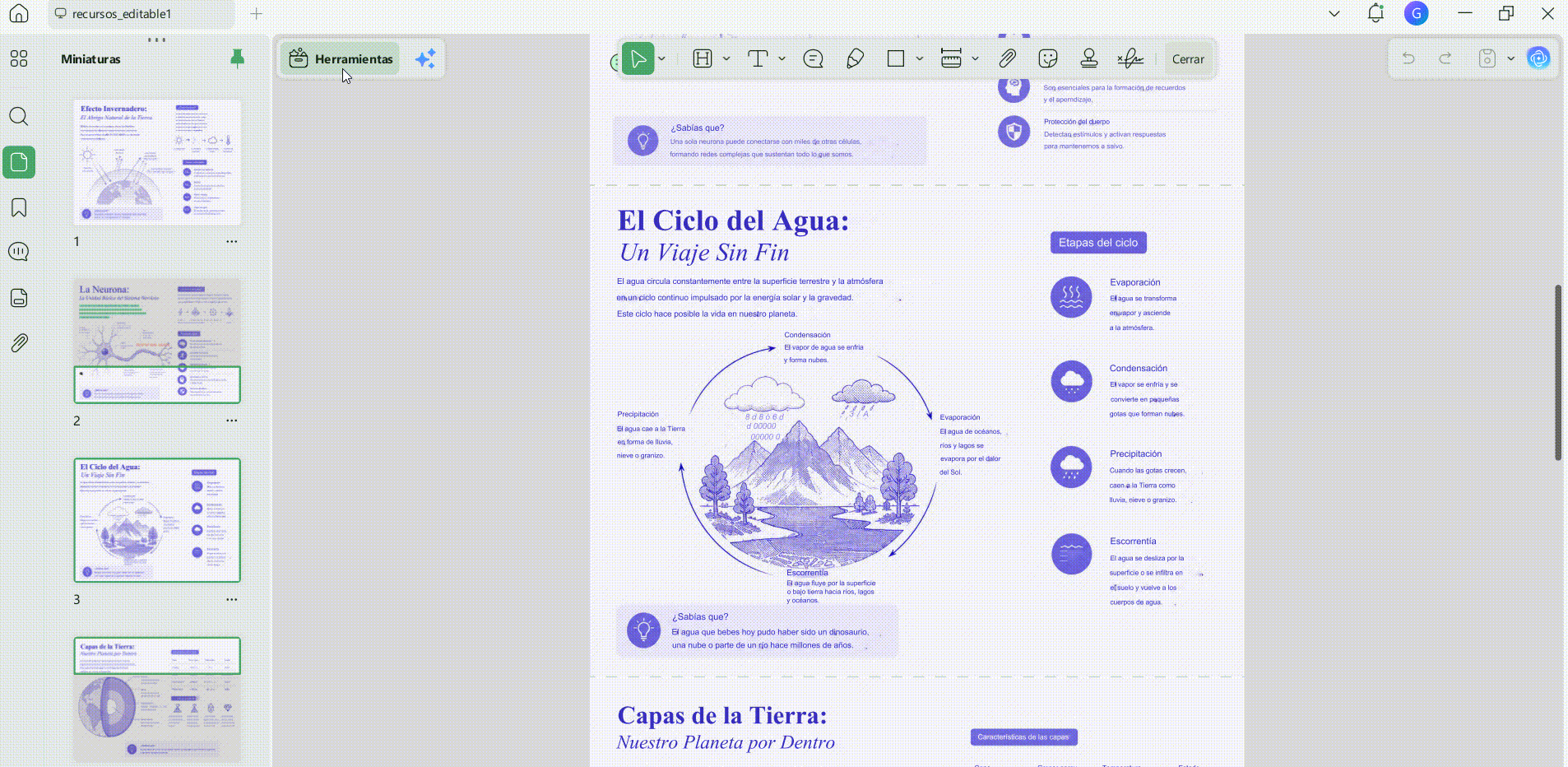Open the search panel in left sidebar
Viewport: 1568px width, 767px height.
[x=19, y=116]
